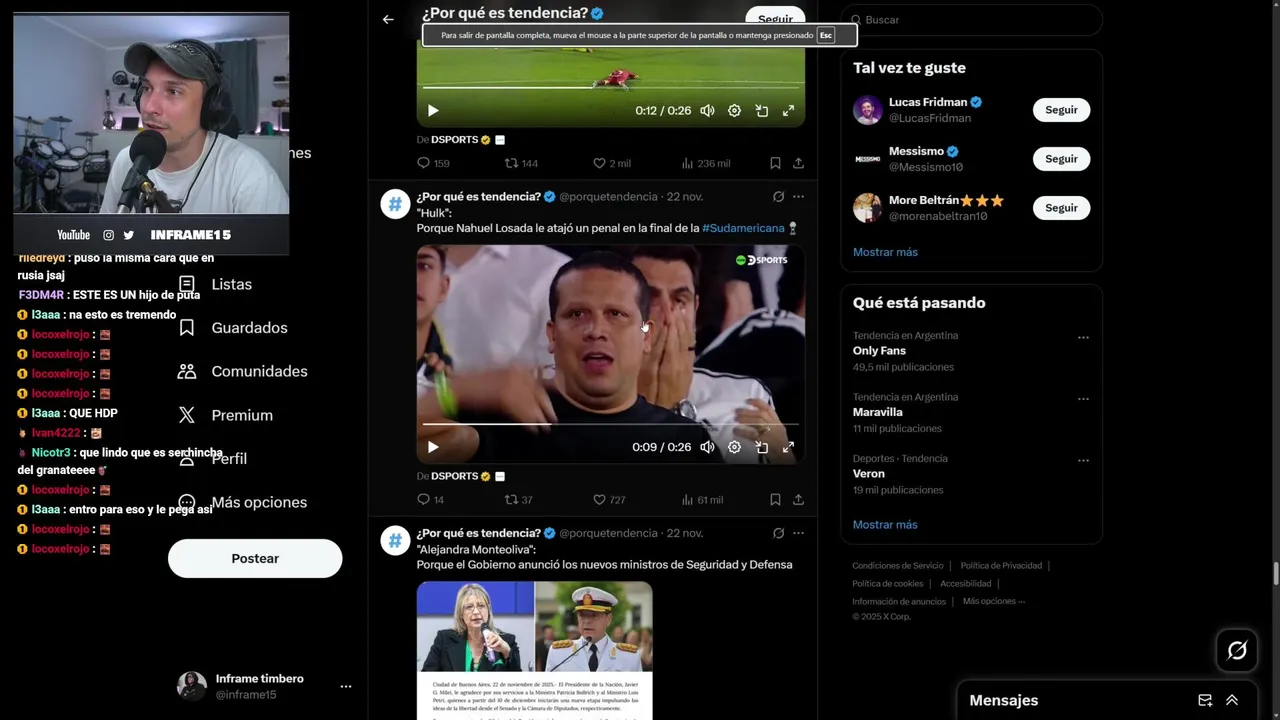Image resolution: width=1280 pixels, height=720 pixels.
Task: Mute the top video volume
Action: (707, 110)
